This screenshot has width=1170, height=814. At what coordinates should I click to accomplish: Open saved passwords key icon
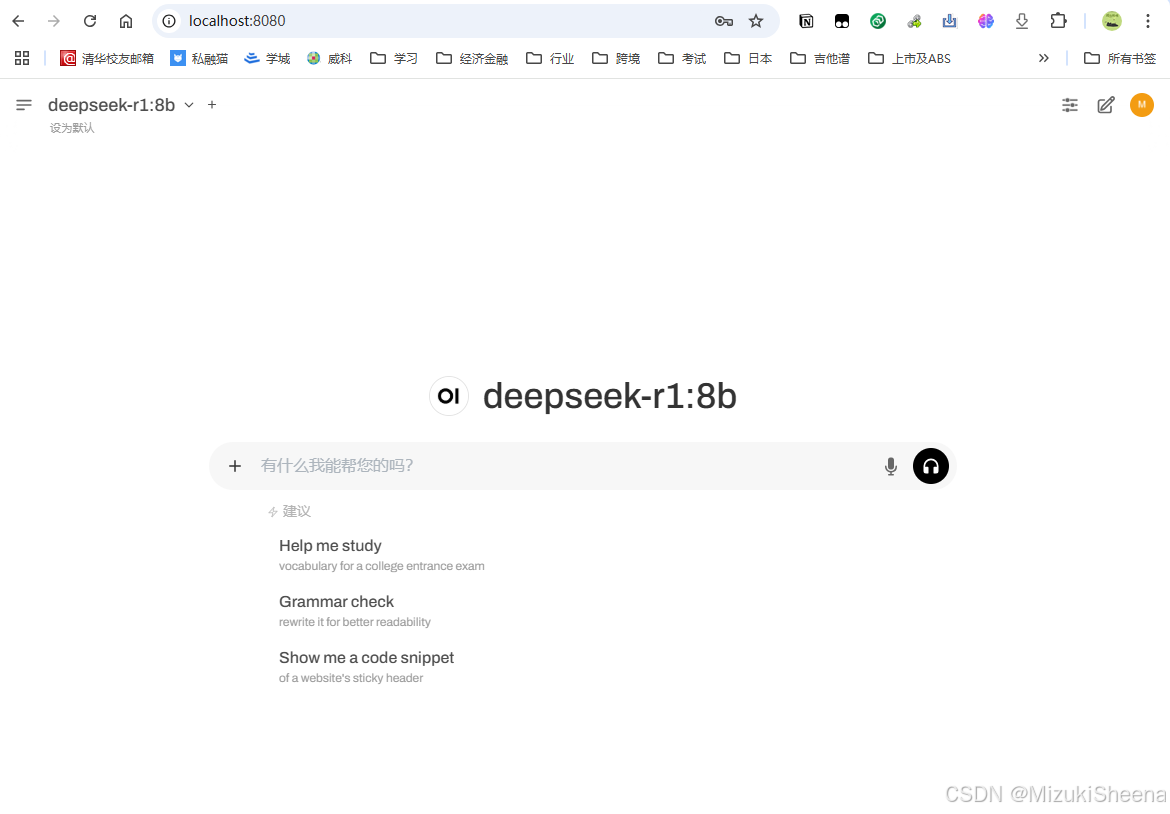pos(724,21)
